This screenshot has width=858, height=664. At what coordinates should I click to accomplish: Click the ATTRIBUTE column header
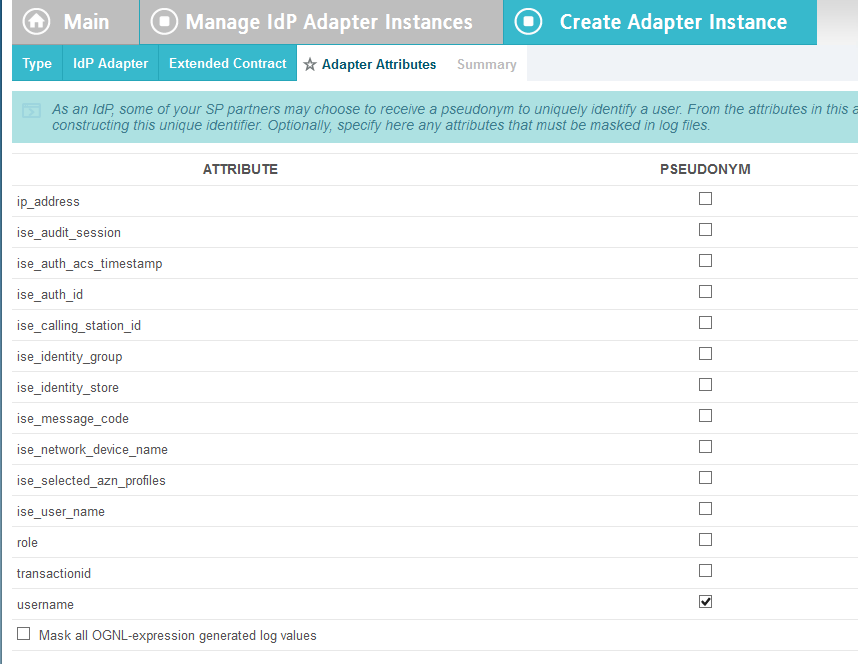pyautogui.click(x=240, y=170)
